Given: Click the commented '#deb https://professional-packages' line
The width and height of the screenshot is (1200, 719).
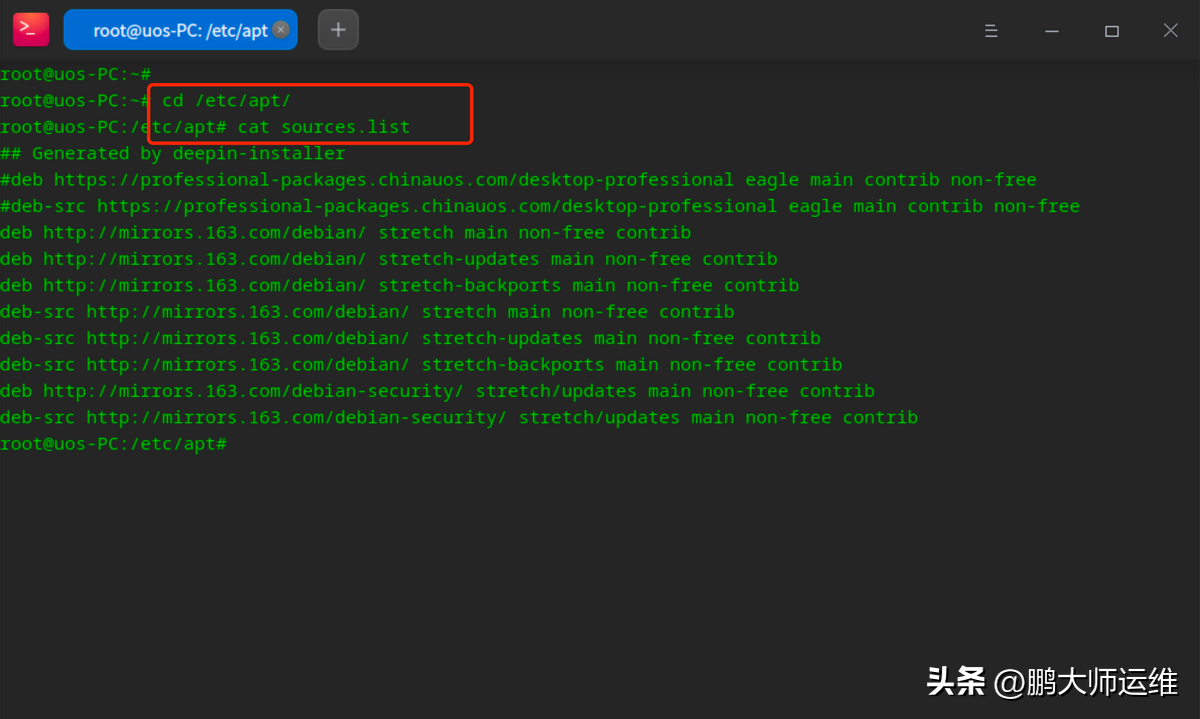Looking at the screenshot, I should click(518, 180).
